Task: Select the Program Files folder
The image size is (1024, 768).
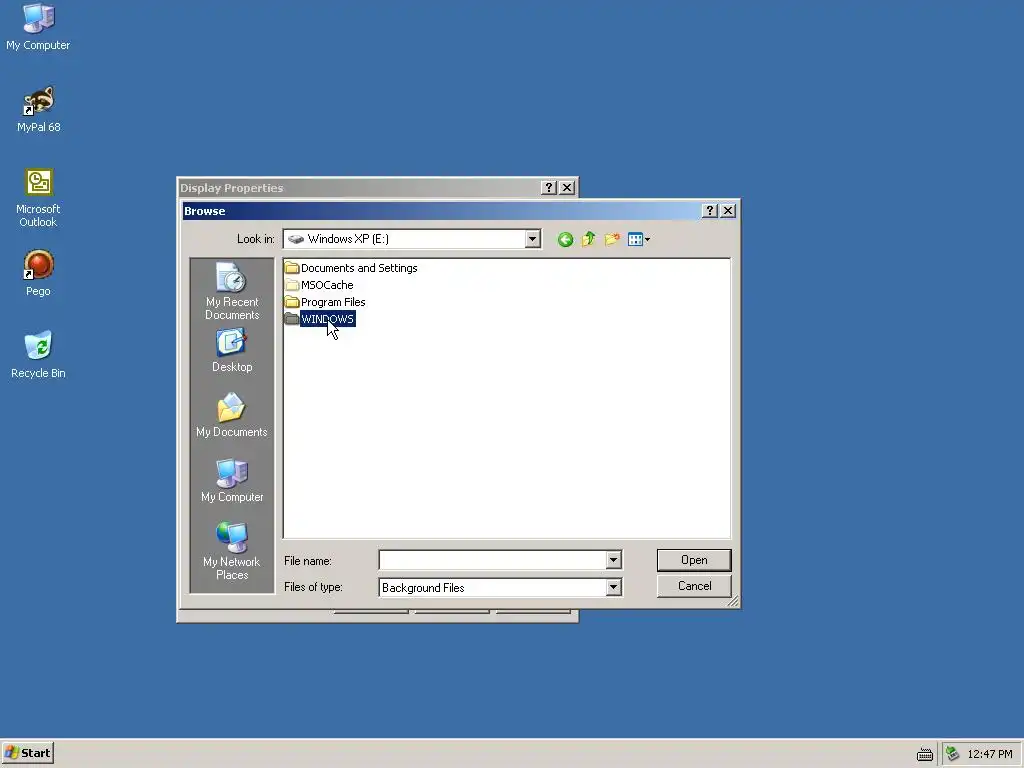Action: click(325, 302)
